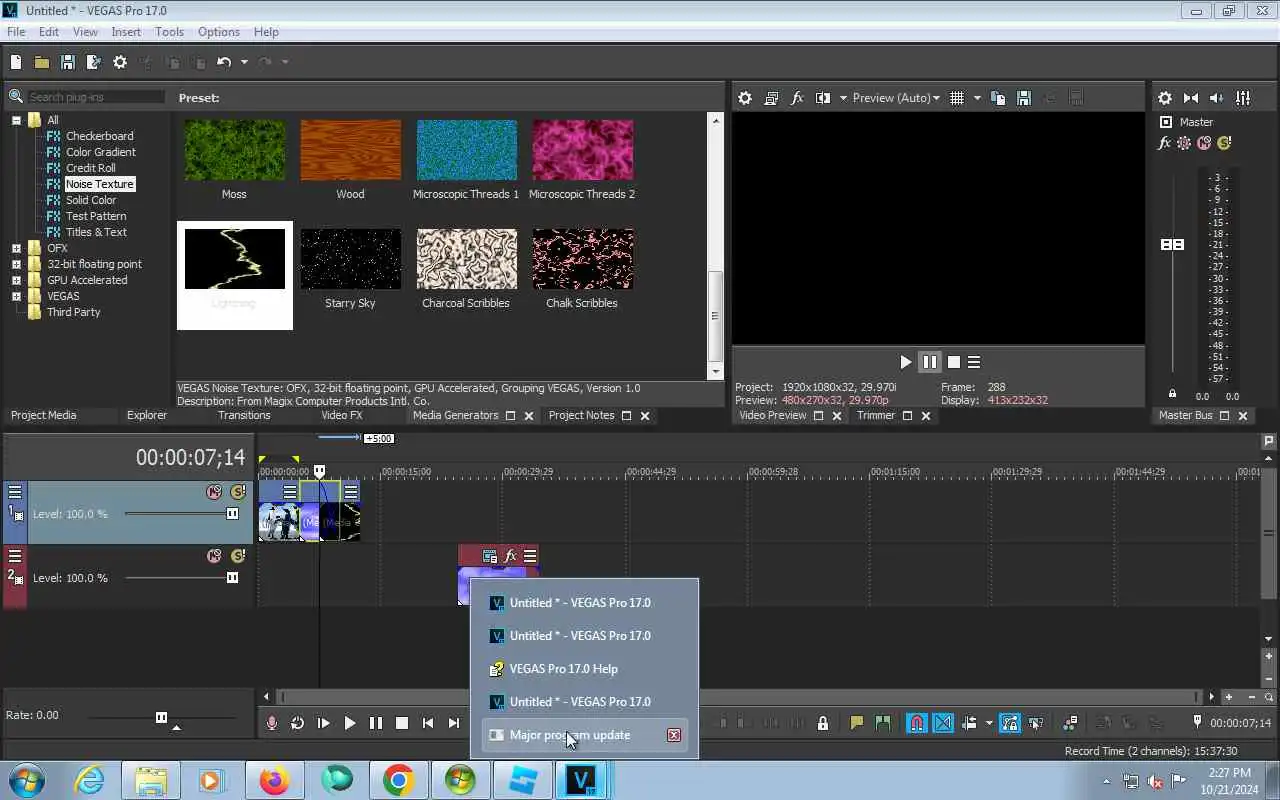Open the Insert menu
The height and width of the screenshot is (800, 1280).
point(126,32)
